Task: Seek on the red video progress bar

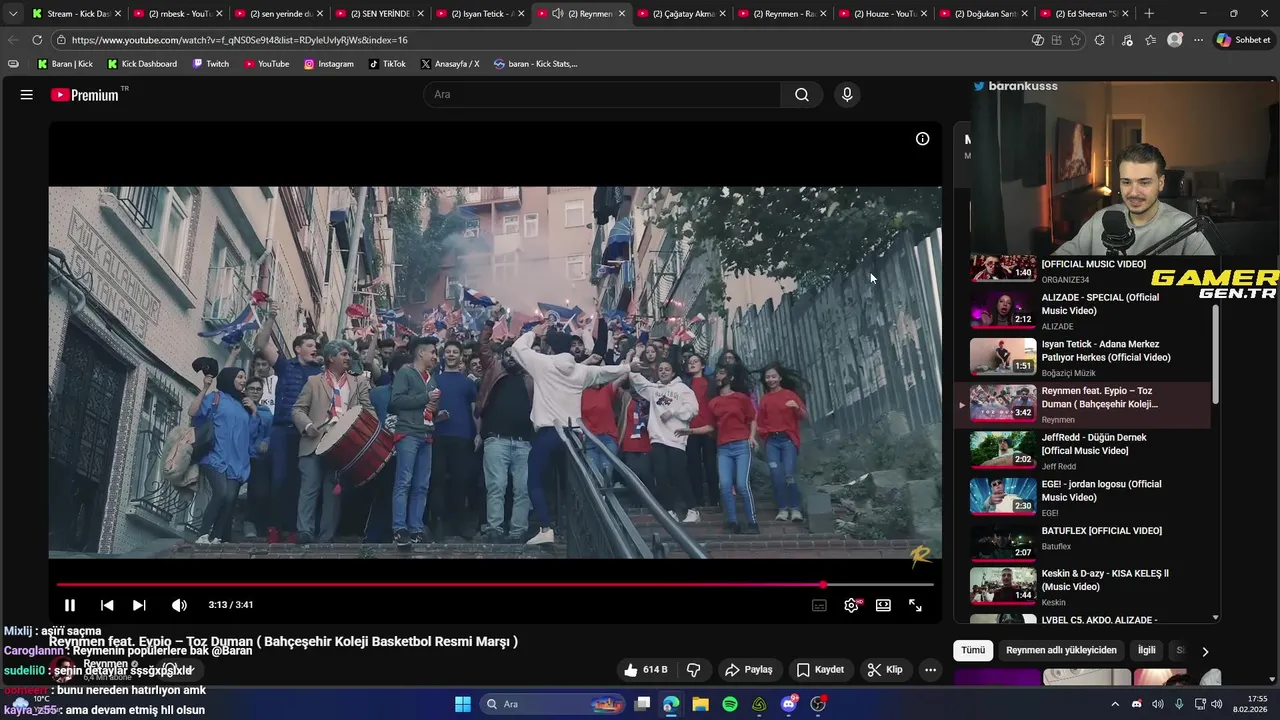Action: (495, 585)
